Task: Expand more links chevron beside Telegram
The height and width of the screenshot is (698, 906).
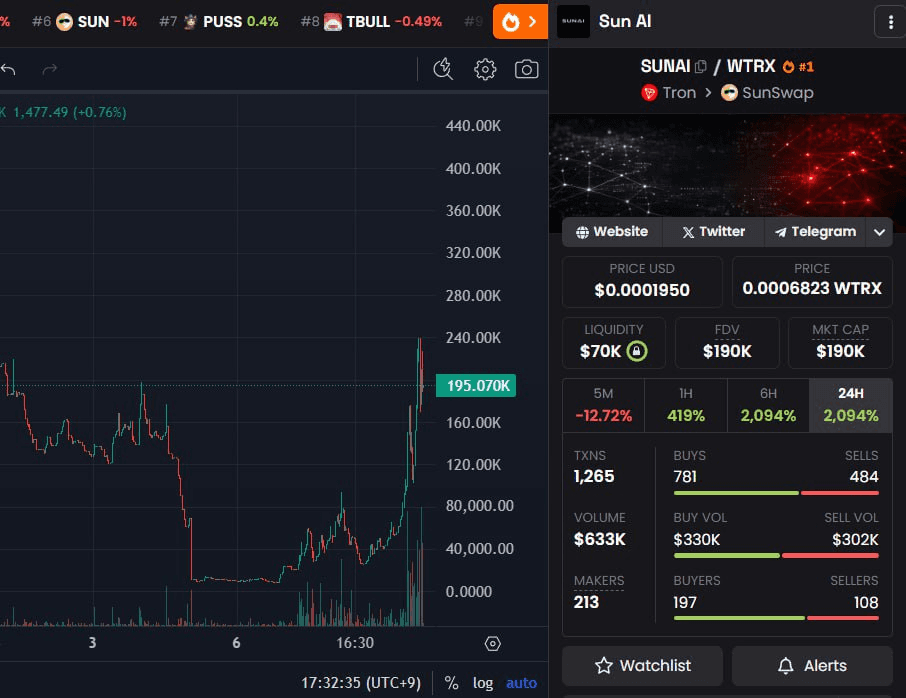Action: [x=879, y=232]
